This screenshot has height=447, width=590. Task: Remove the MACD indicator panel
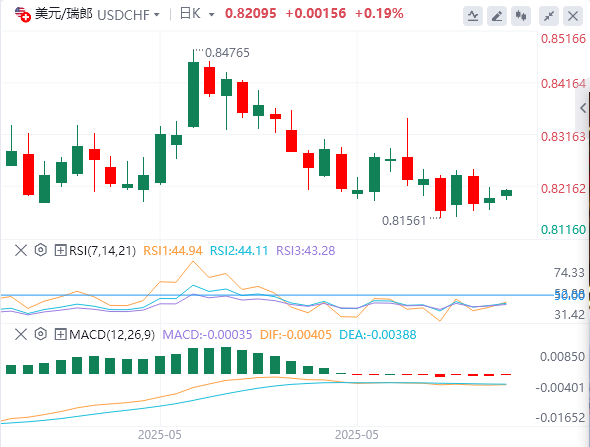pos(21,334)
